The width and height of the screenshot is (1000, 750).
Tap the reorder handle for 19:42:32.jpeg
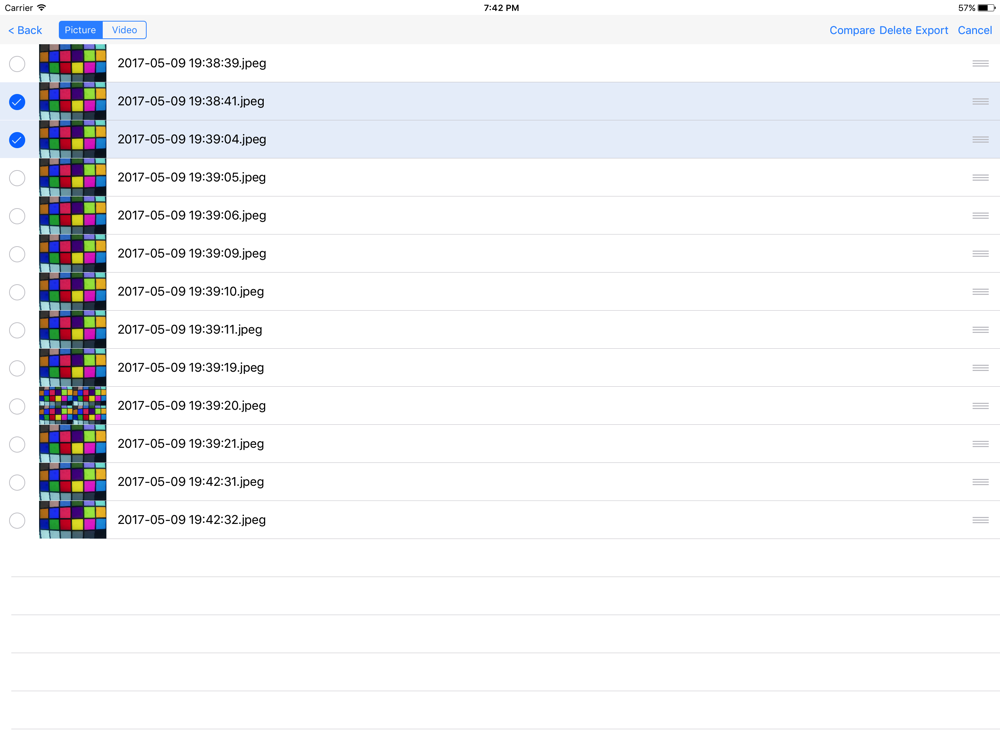click(x=980, y=520)
